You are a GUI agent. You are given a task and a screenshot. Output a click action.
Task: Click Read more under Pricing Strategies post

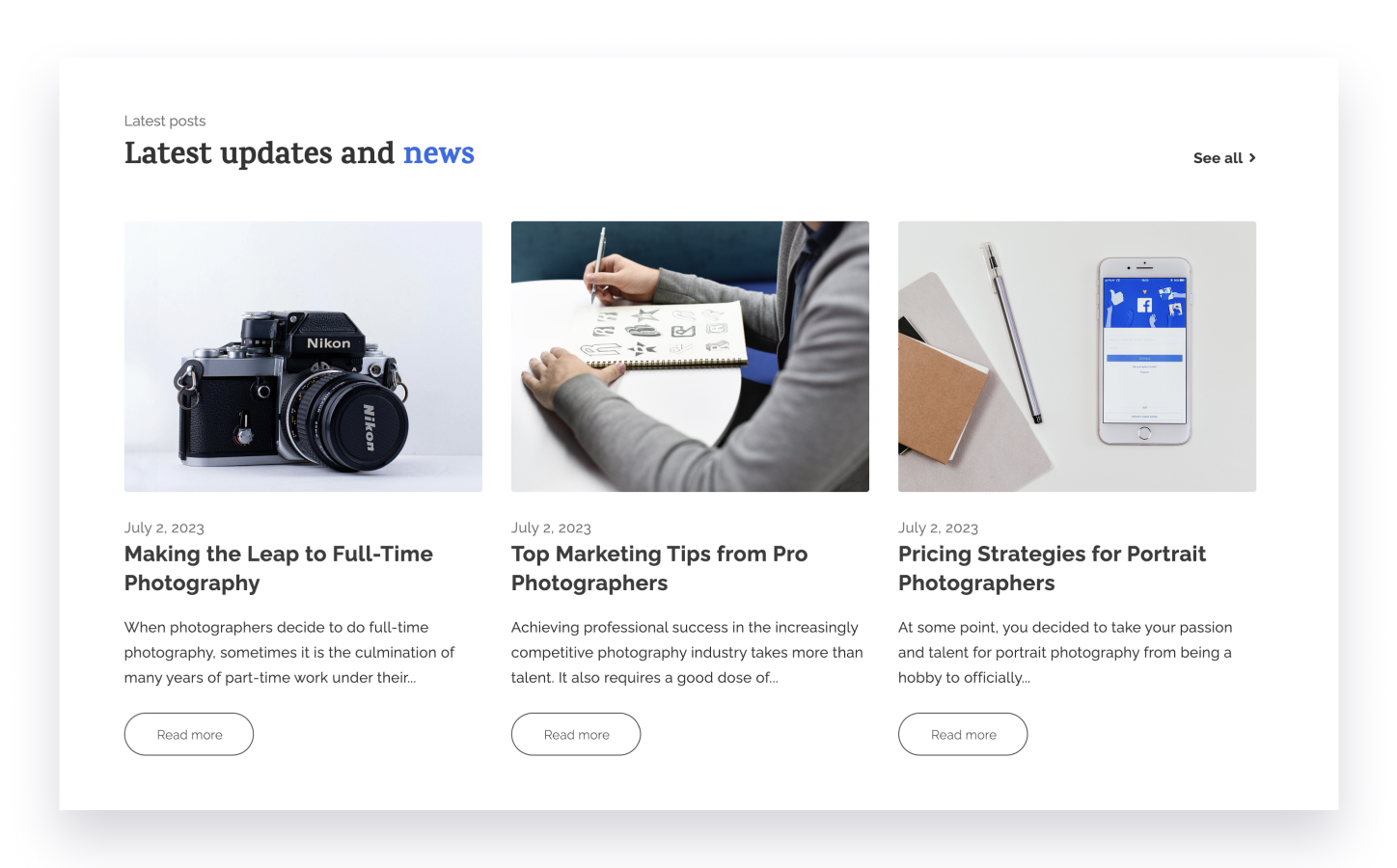(x=963, y=734)
